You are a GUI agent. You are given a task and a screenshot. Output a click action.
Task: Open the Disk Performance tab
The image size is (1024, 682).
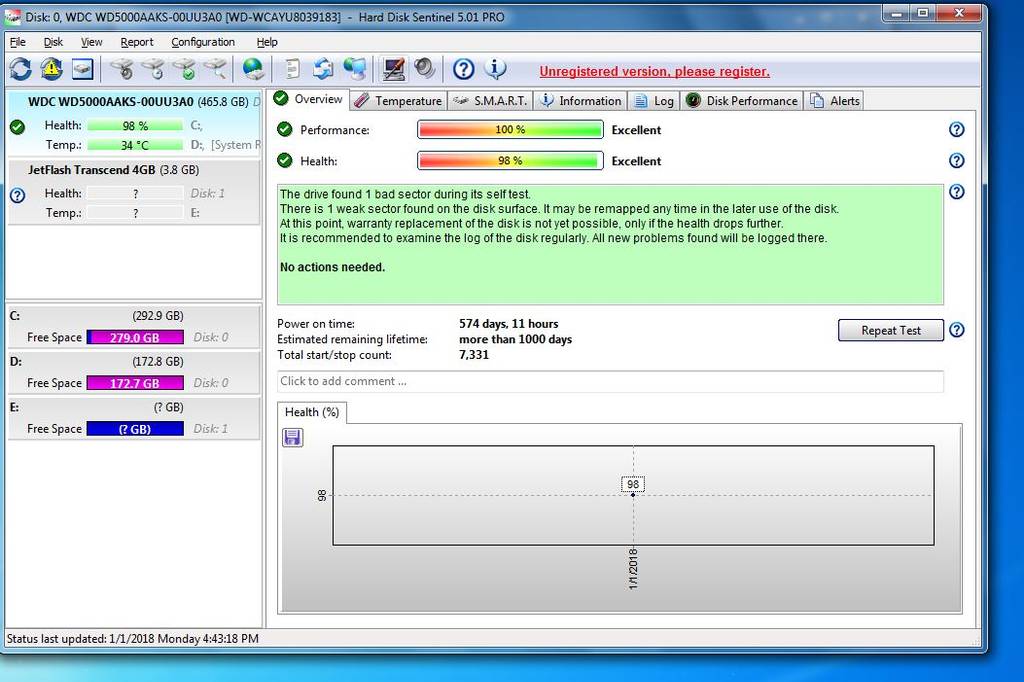click(x=742, y=101)
